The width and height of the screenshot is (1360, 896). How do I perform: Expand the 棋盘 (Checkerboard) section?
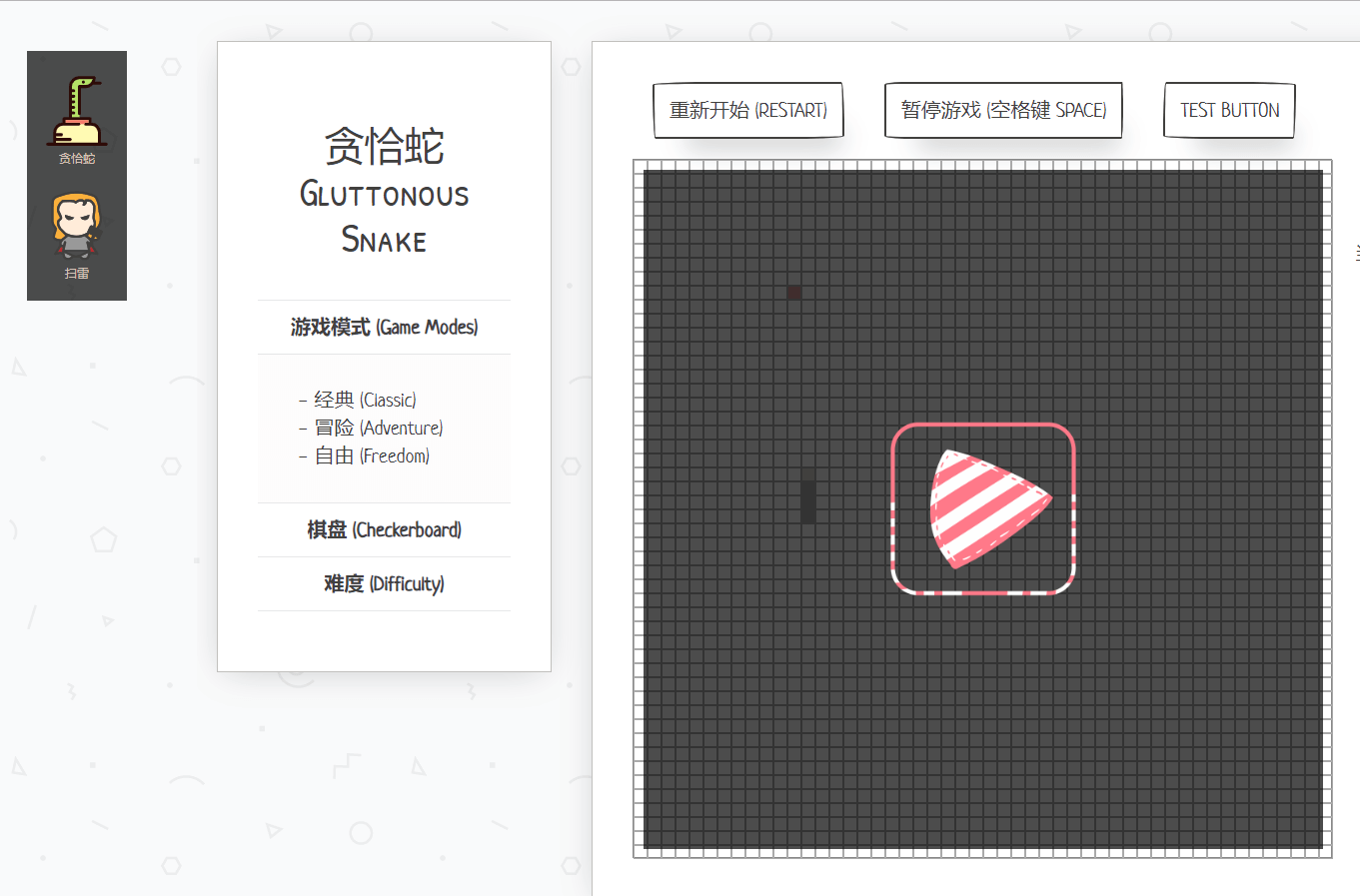pyautogui.click(x=384, y=529)
